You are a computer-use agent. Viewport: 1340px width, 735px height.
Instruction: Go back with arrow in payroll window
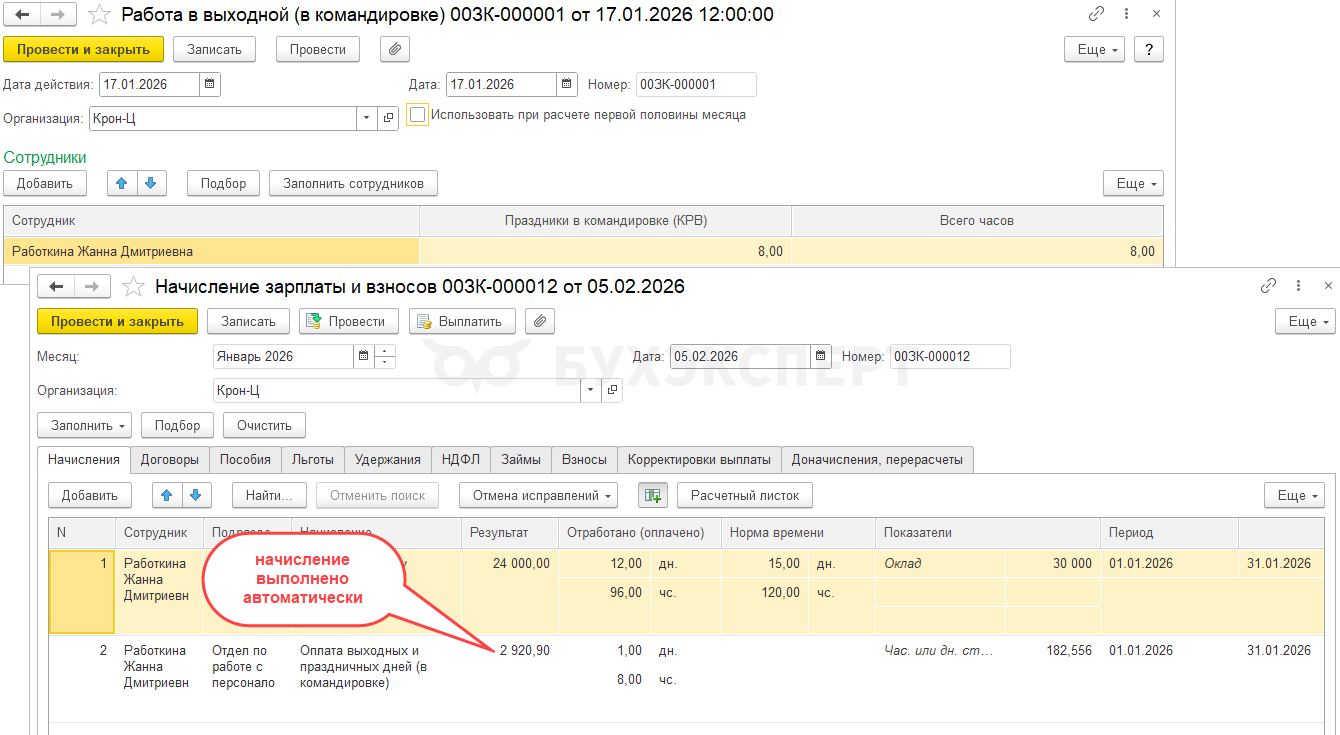(x=57, y=287)
